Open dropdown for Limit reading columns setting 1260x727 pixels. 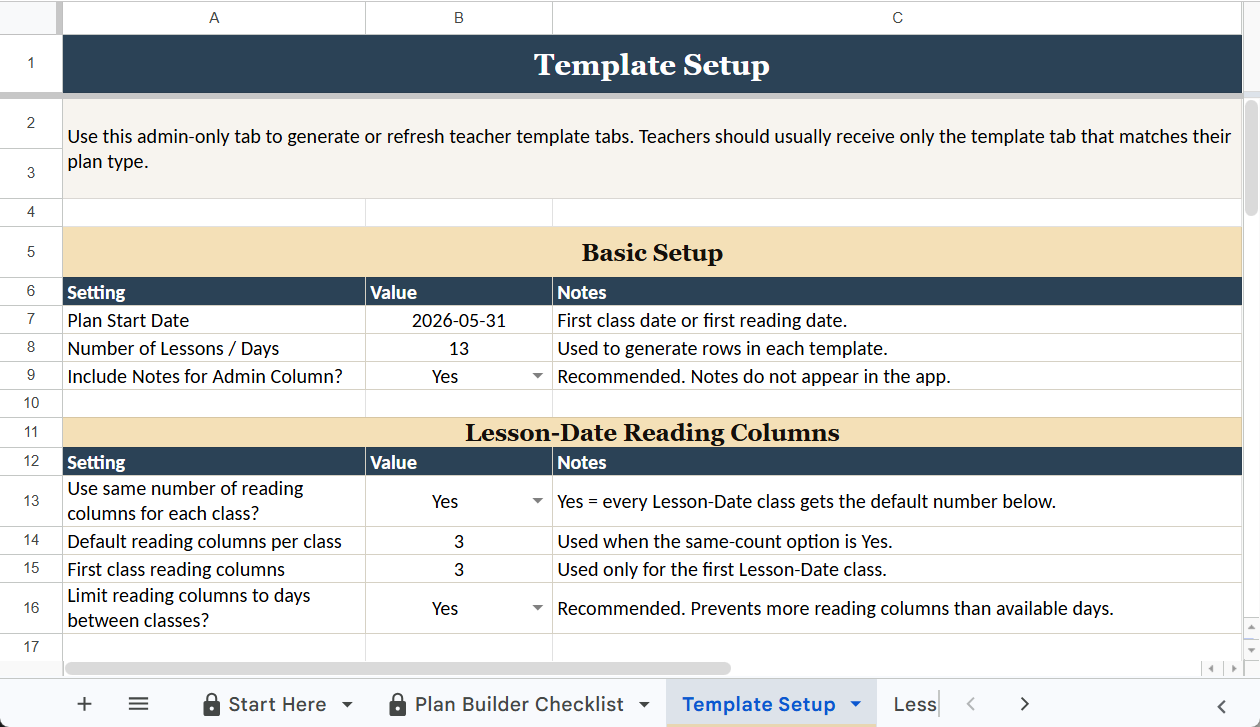coord(537,608)
